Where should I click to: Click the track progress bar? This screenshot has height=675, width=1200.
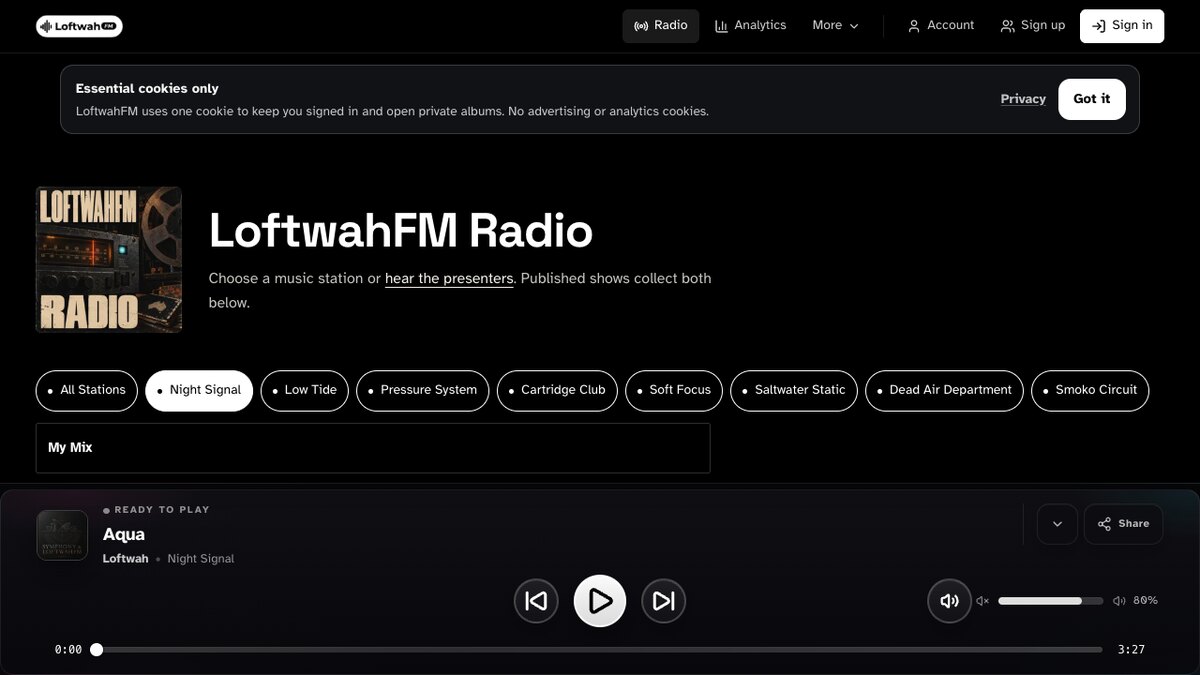pos(600,650)
